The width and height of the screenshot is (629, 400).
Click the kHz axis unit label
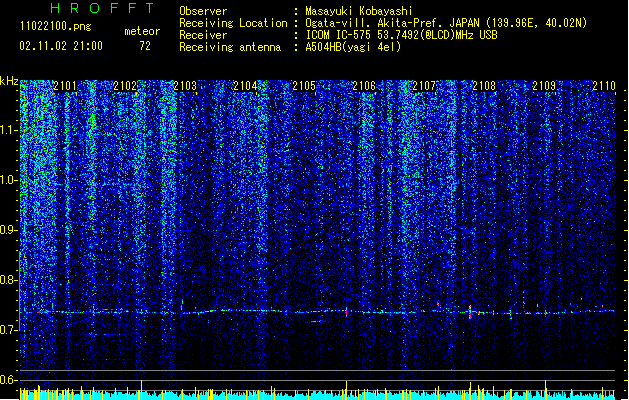[x=9, y=81]
